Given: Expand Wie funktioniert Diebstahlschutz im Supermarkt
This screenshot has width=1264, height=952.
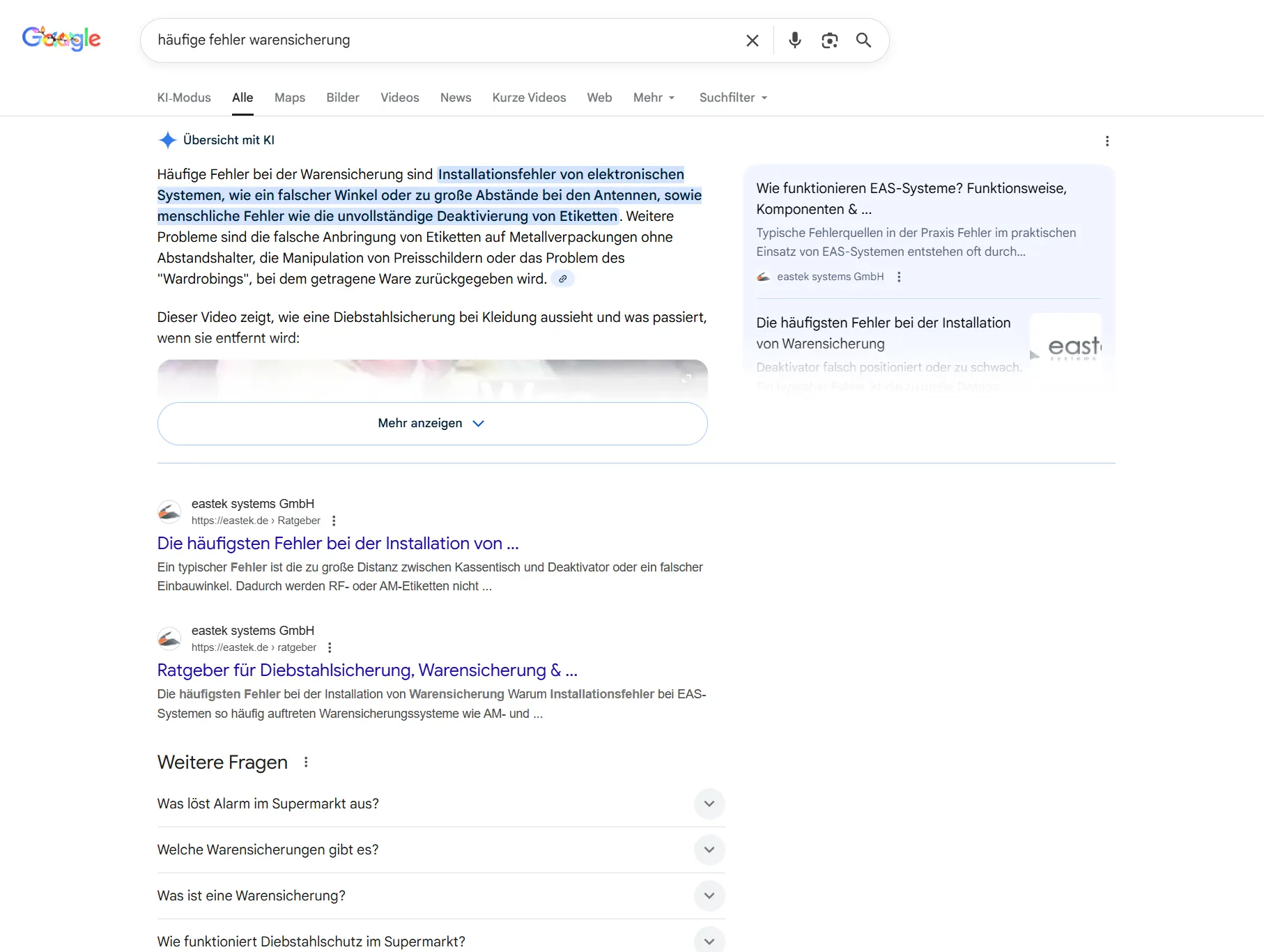Looking at the screenshot, I should (x=709, y=941).
